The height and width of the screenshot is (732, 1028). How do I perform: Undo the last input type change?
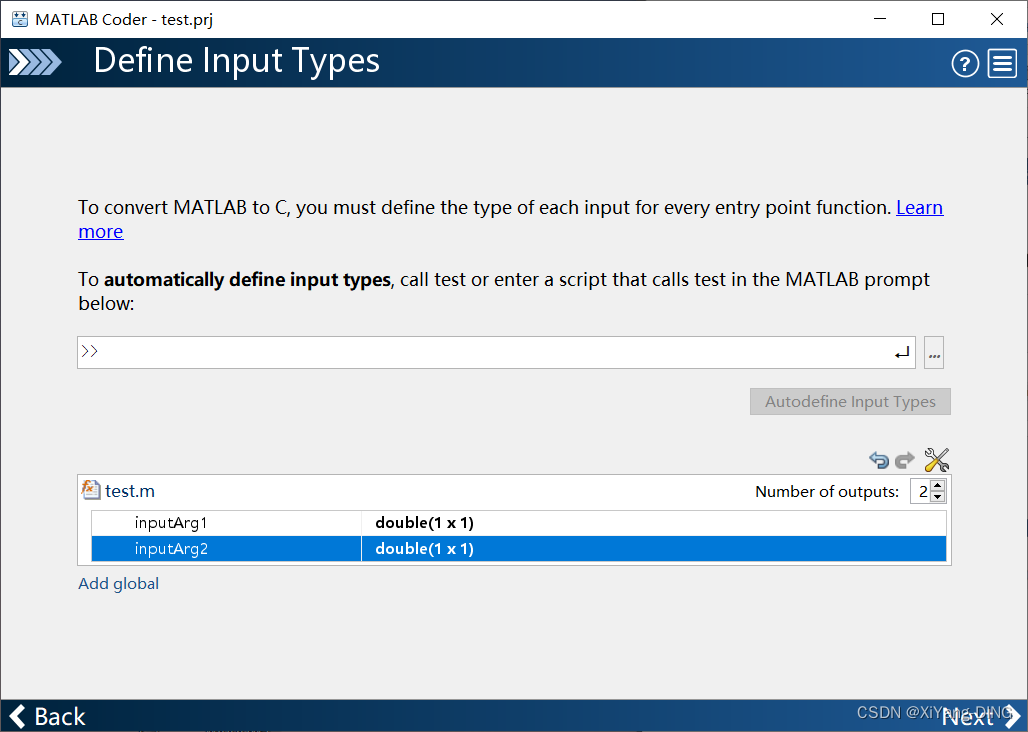click(878, 460)
